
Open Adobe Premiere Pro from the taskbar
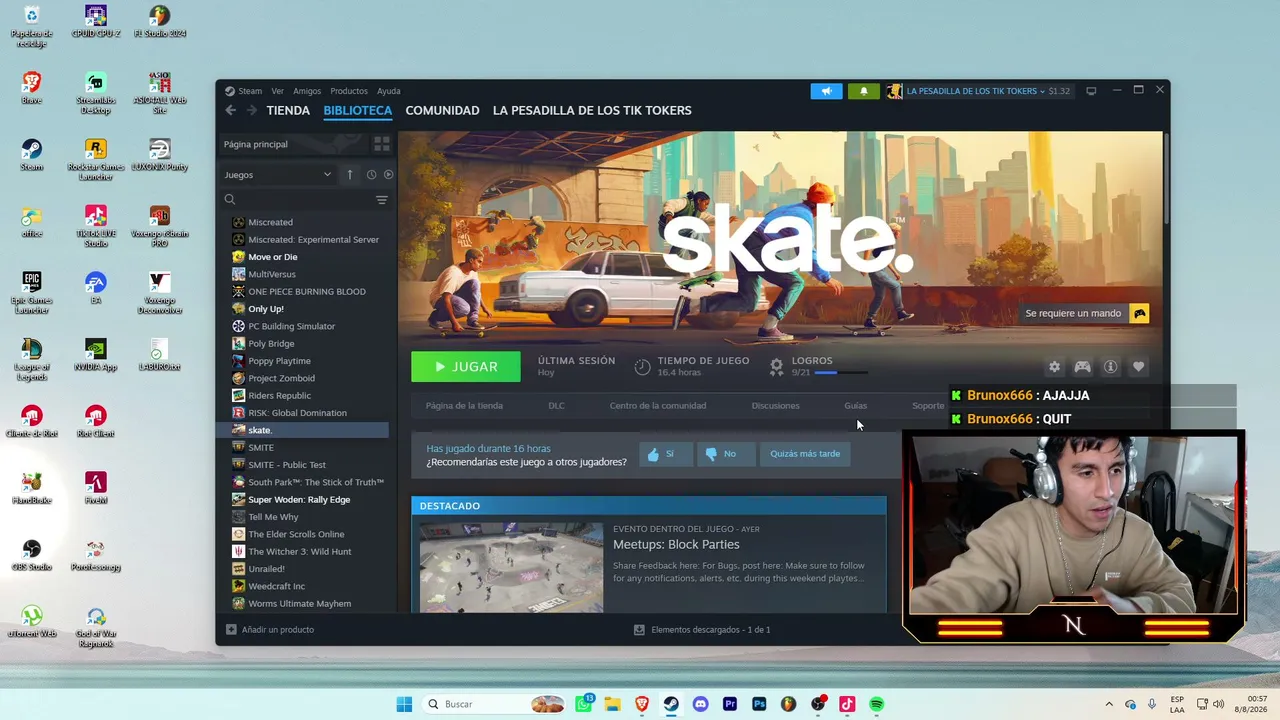(730, 704)
